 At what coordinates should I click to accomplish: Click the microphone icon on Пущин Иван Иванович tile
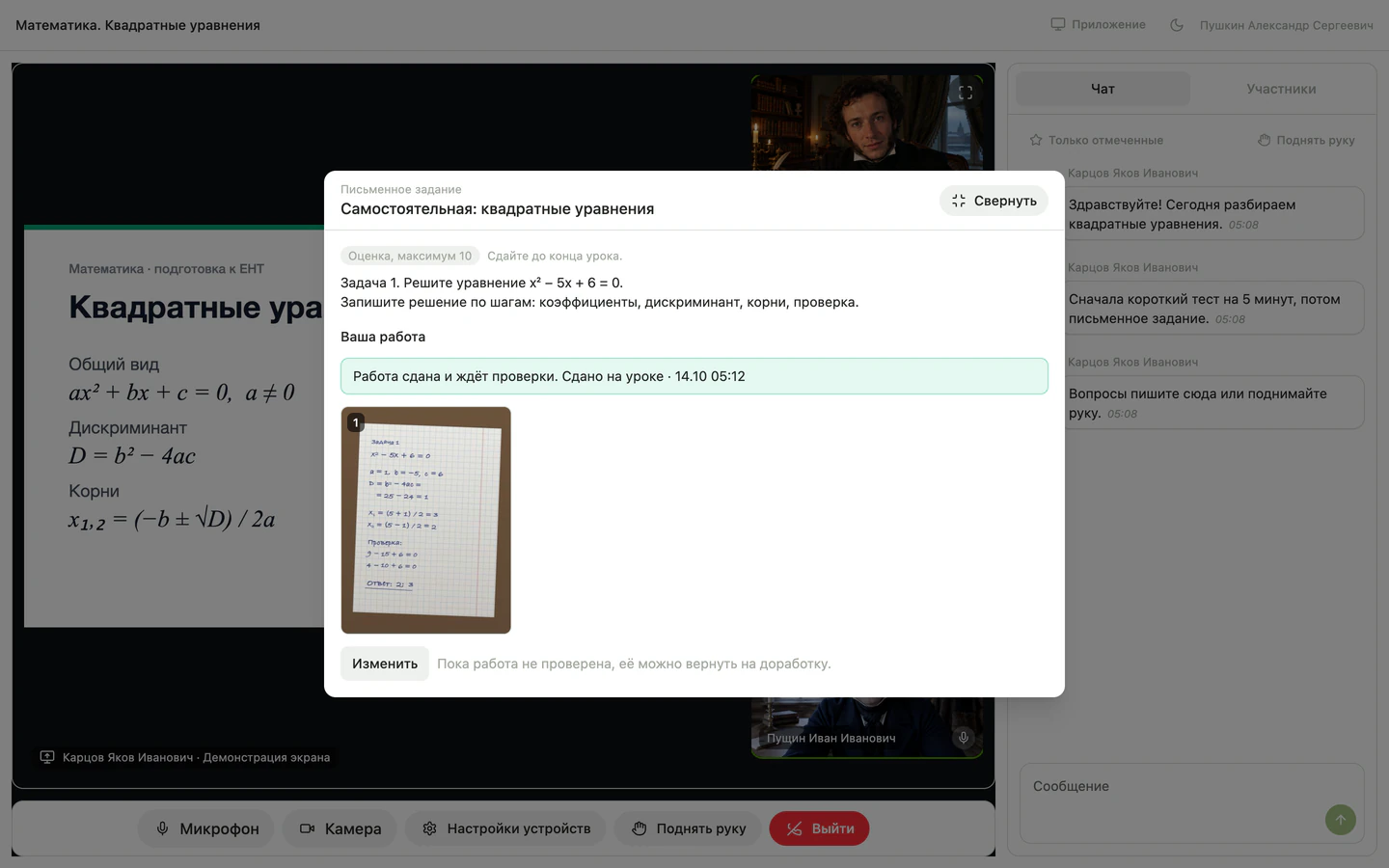tap(963, 738)
